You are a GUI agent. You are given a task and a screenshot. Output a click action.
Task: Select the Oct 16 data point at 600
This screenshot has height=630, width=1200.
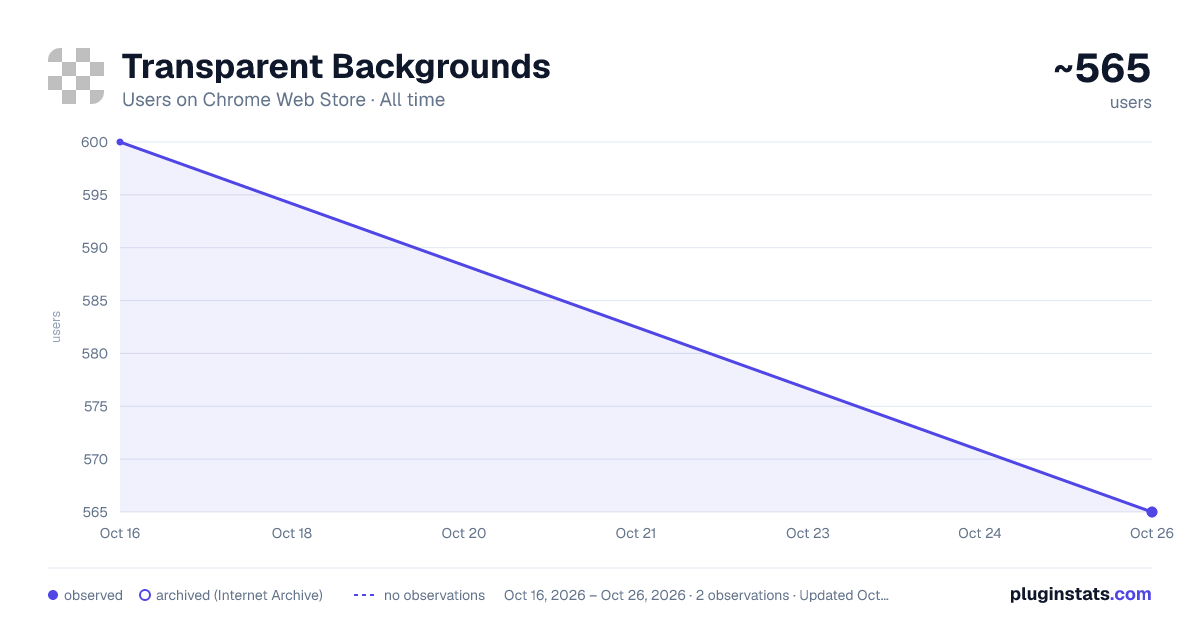tap(120, 142)
